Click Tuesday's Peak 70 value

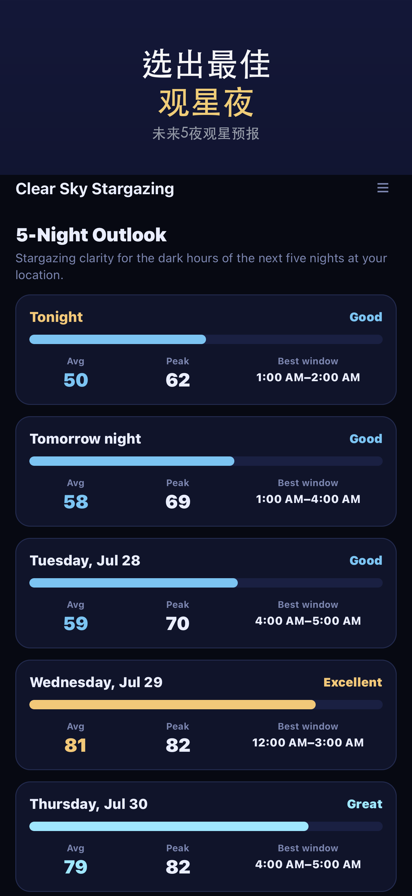click(x=178, y=624)
